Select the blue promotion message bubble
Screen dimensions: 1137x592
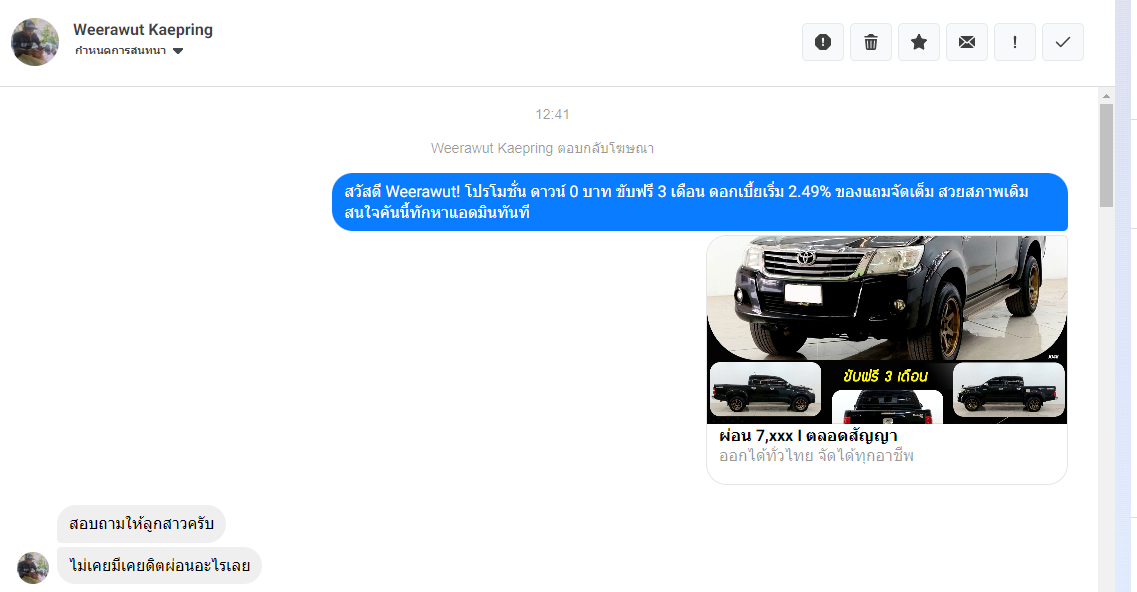pos(700,202)
